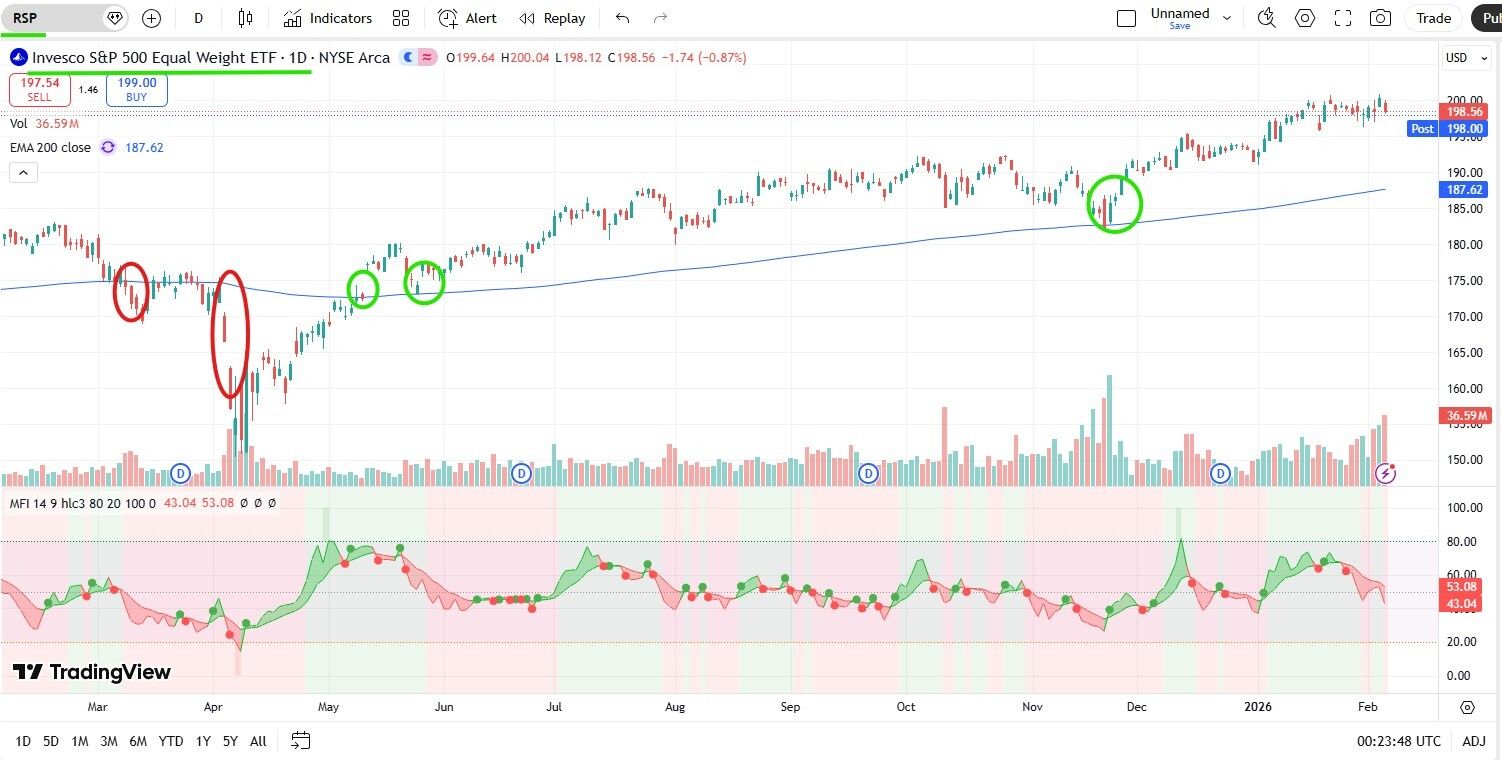Add a symbol with the plus icon
This screenshot has width=1502, height=760.
(151, 18)
